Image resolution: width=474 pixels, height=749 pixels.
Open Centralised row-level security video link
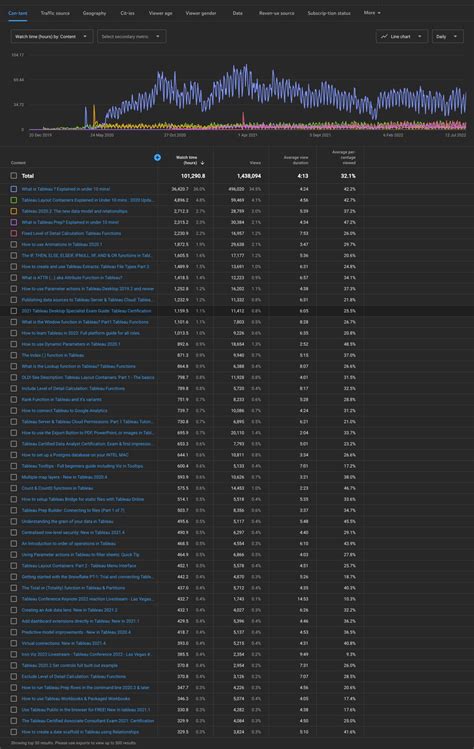(x=73, y=532)
